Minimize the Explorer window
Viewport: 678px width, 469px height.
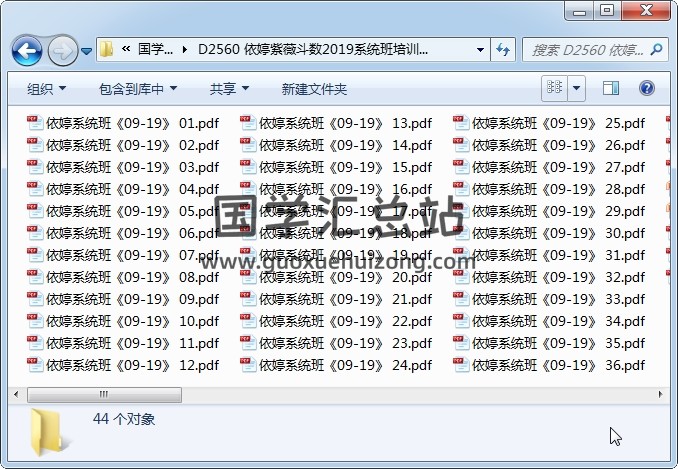tap(579, 10)
